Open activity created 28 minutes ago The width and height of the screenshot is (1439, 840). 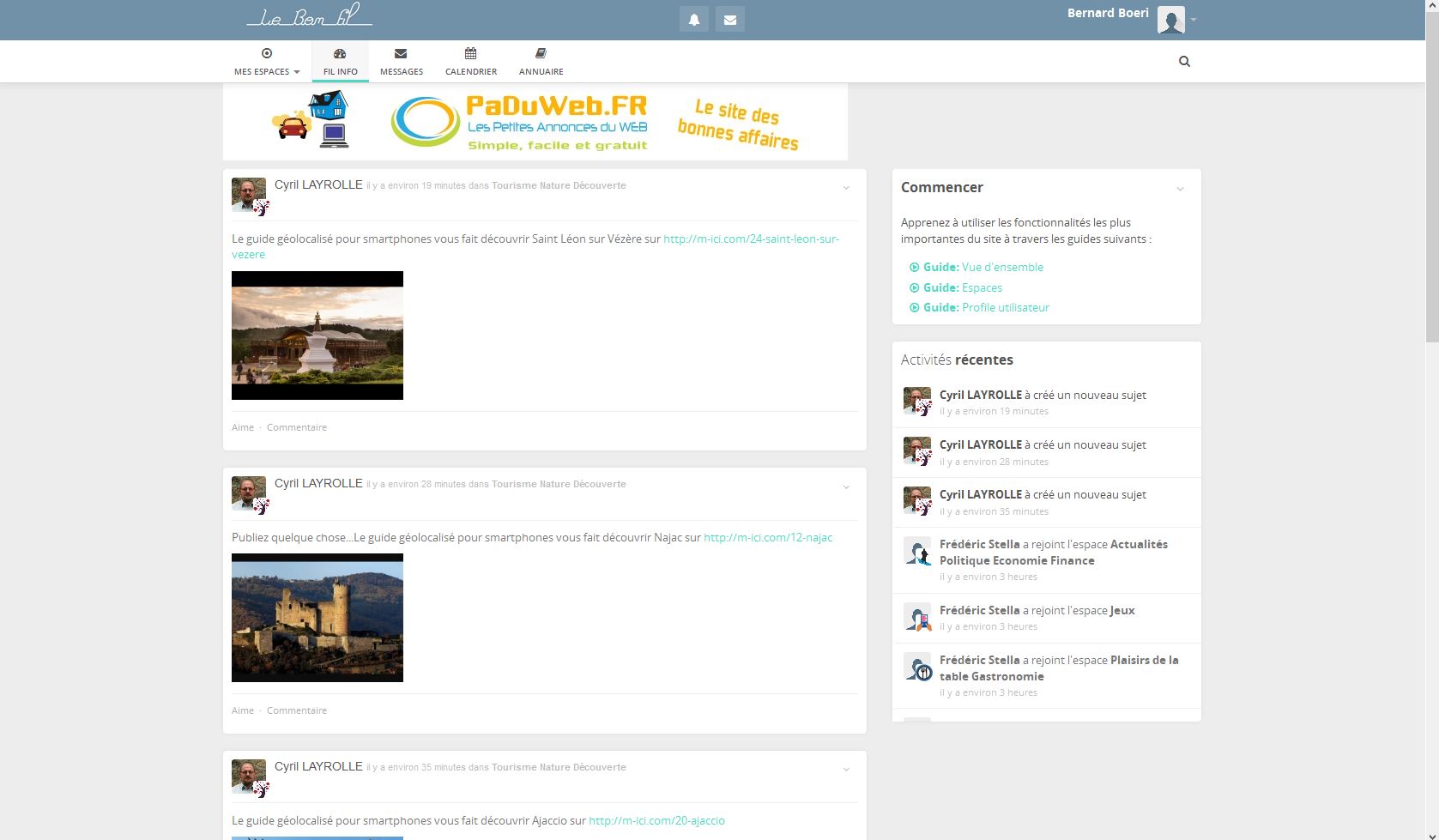click(x=1047, y=453)
